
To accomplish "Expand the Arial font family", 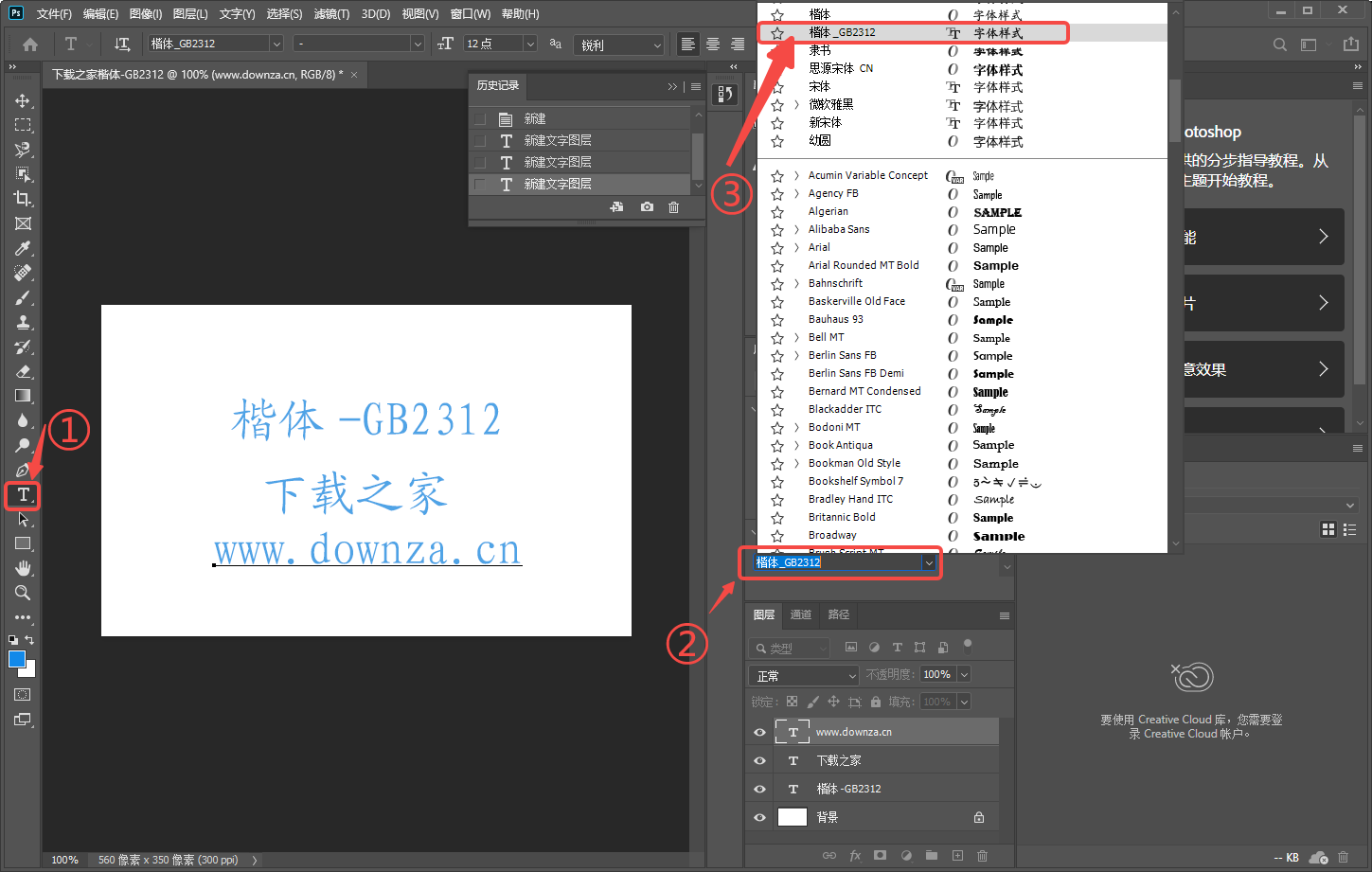I will click(x=796, y=247).
